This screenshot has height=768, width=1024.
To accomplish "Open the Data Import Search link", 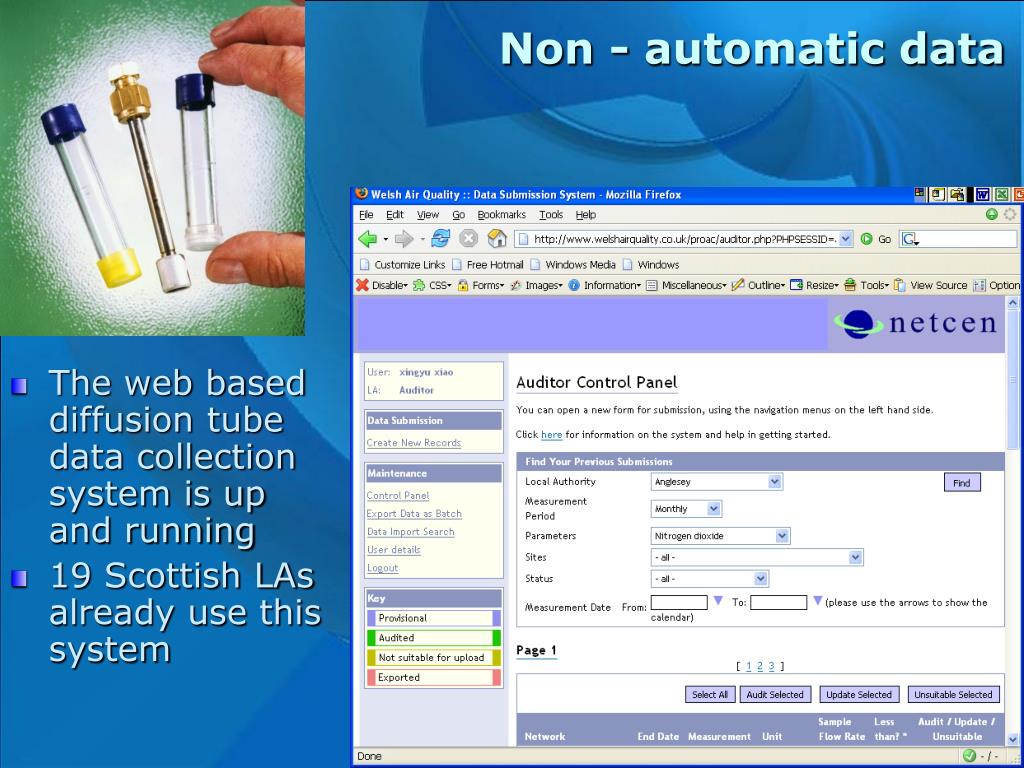I will point(410,532).
